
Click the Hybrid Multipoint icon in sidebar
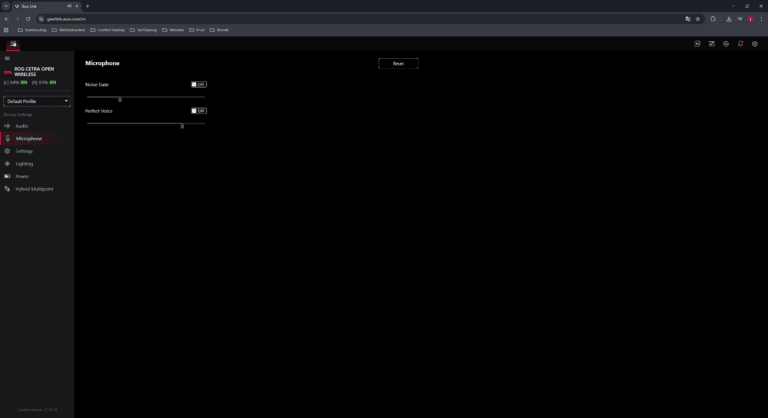pos(7,189)
